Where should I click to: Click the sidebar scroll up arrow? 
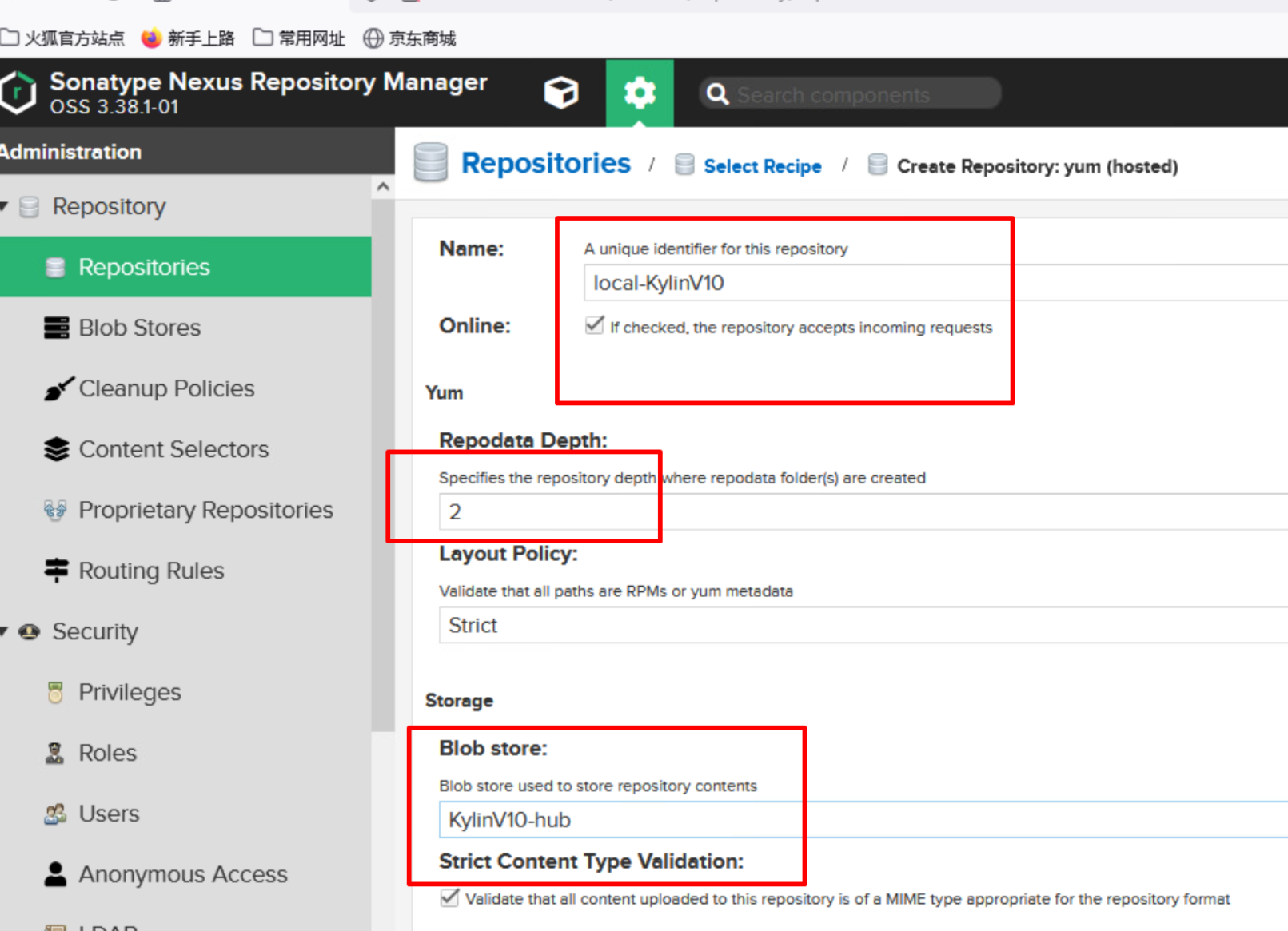383,187
